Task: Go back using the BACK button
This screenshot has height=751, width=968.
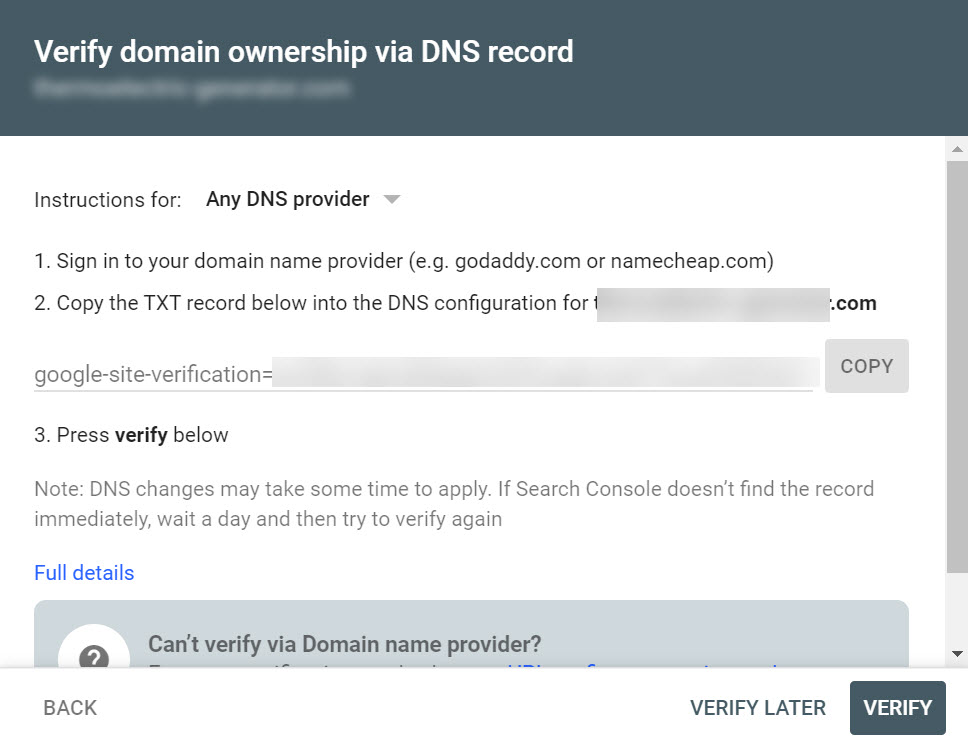Action: click(x=70, y=708)
